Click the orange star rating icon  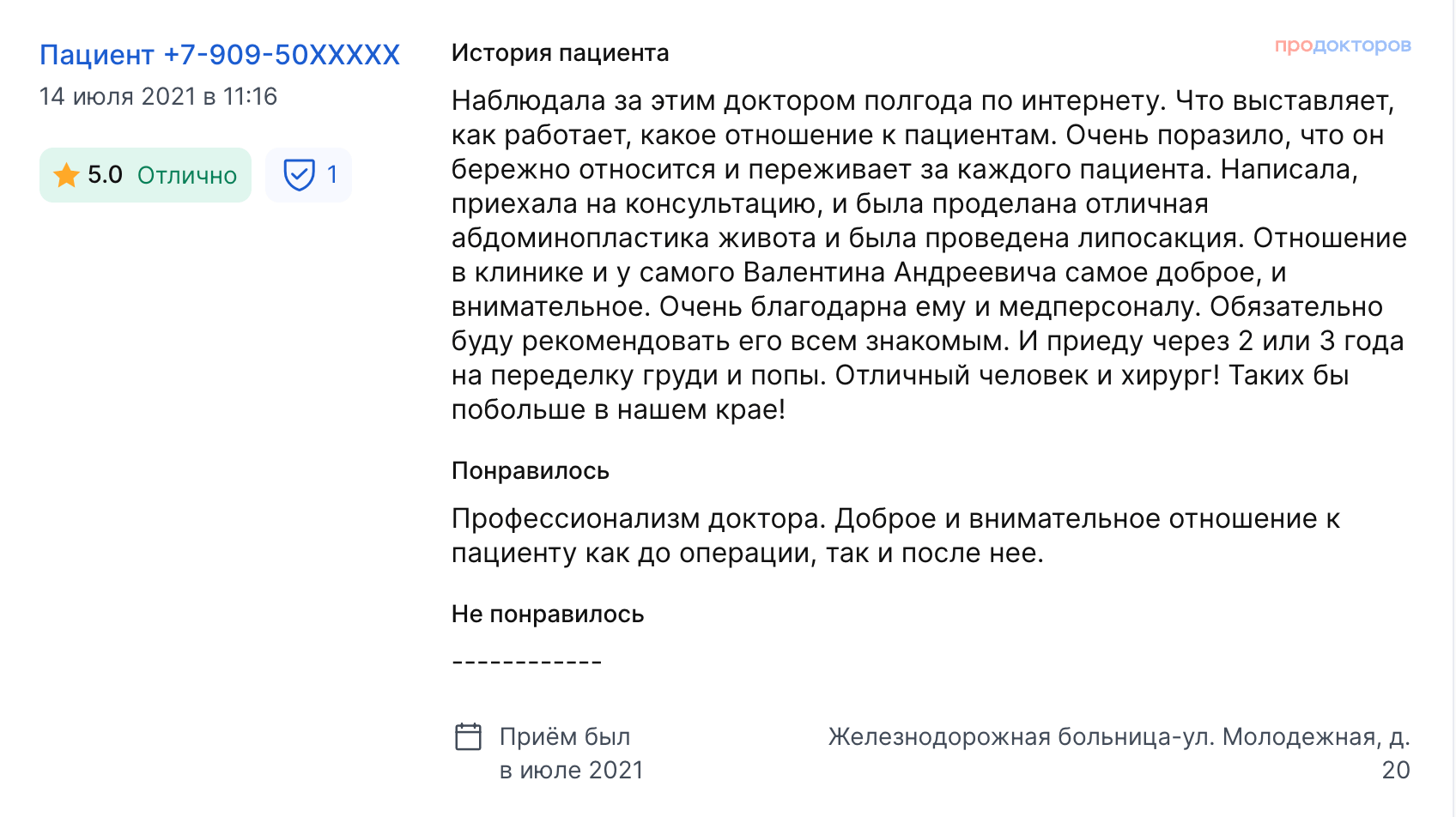[66, 175]
